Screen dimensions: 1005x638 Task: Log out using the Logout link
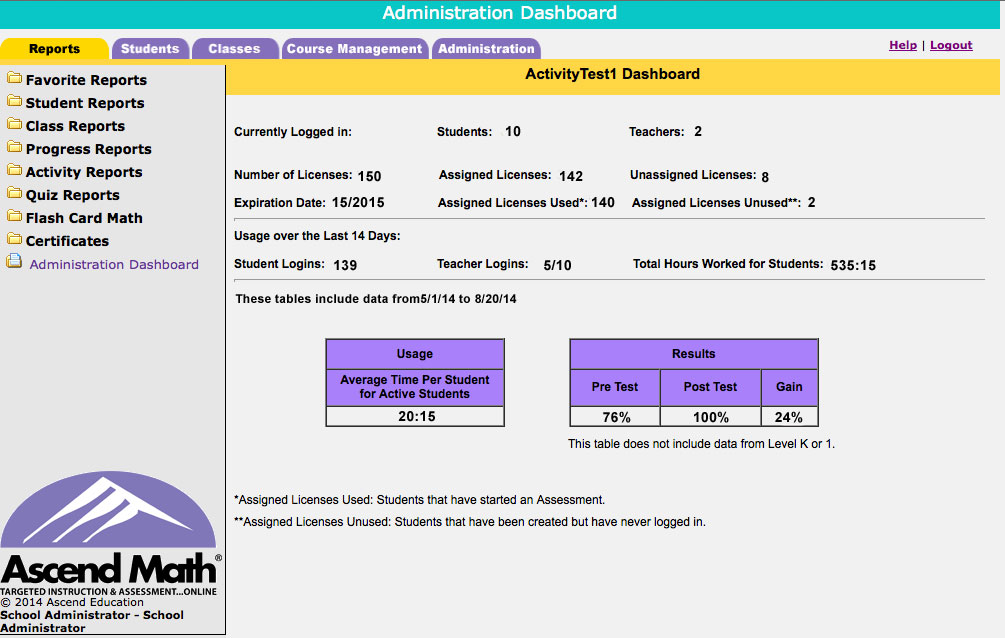951,45
